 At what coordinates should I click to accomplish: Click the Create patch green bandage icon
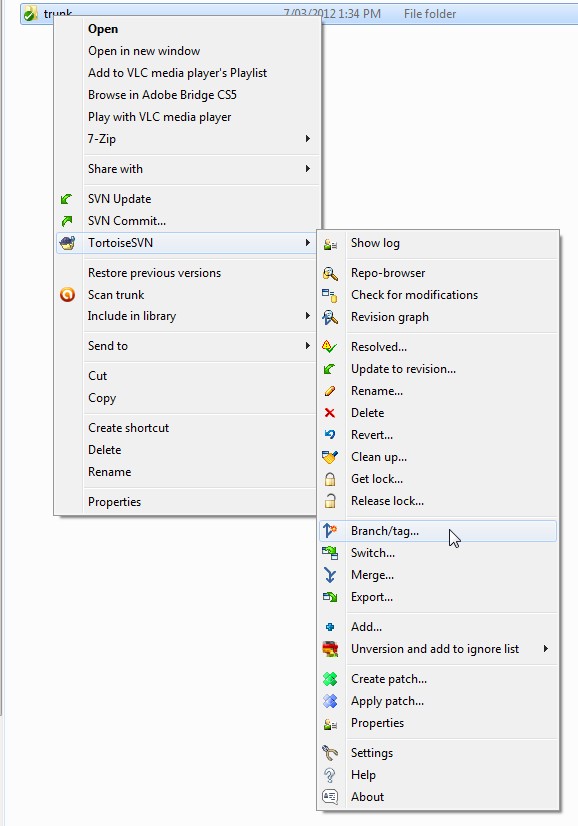click(330, 678)
